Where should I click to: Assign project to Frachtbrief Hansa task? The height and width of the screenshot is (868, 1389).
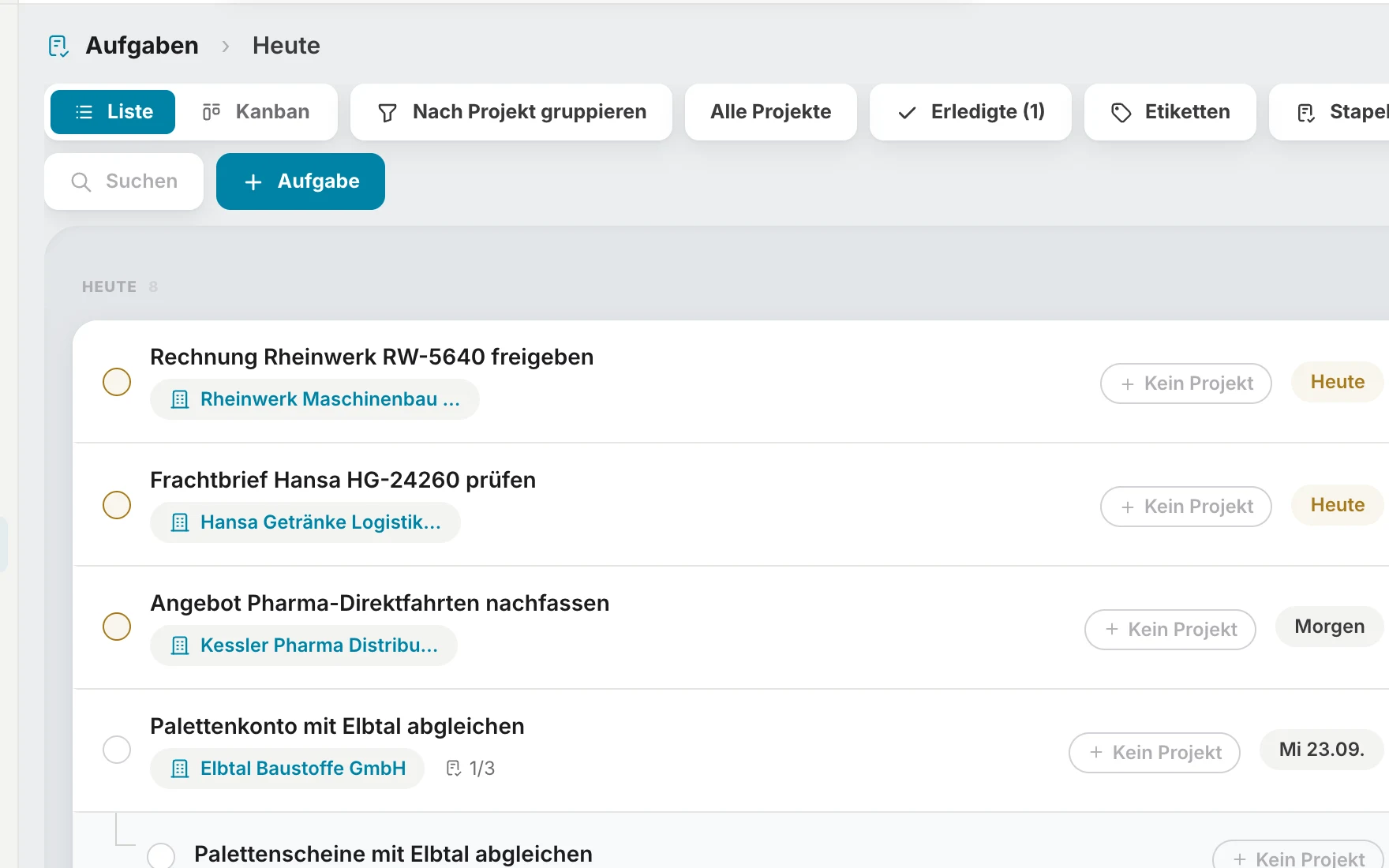(1186, 507)
